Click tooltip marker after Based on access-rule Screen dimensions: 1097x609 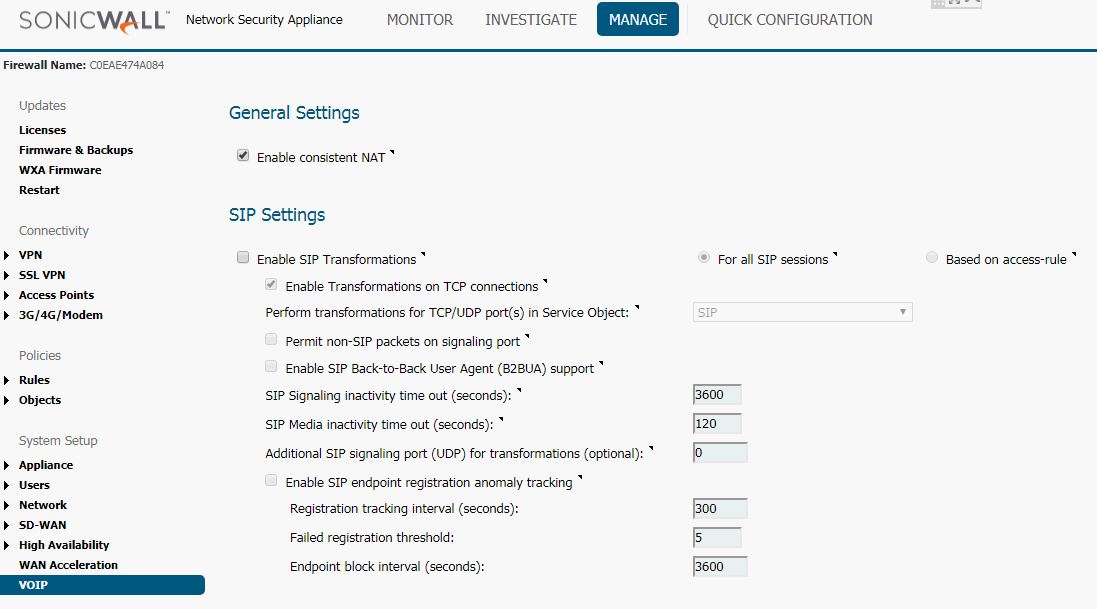click(x=1074, y=254)
